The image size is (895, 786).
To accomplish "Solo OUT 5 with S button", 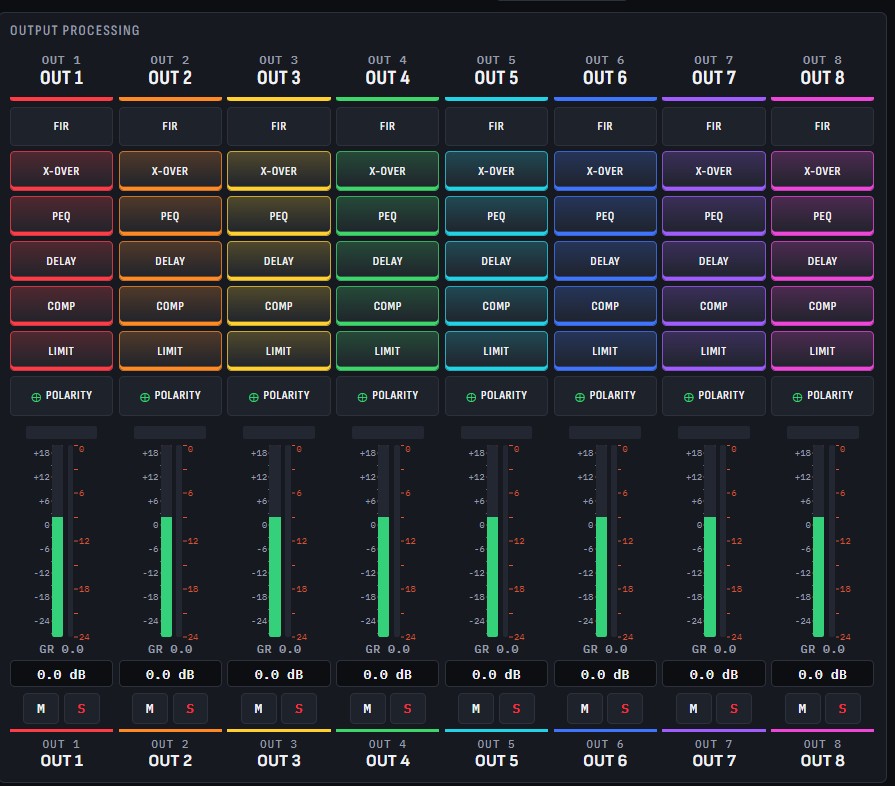I will coord(516,708).
